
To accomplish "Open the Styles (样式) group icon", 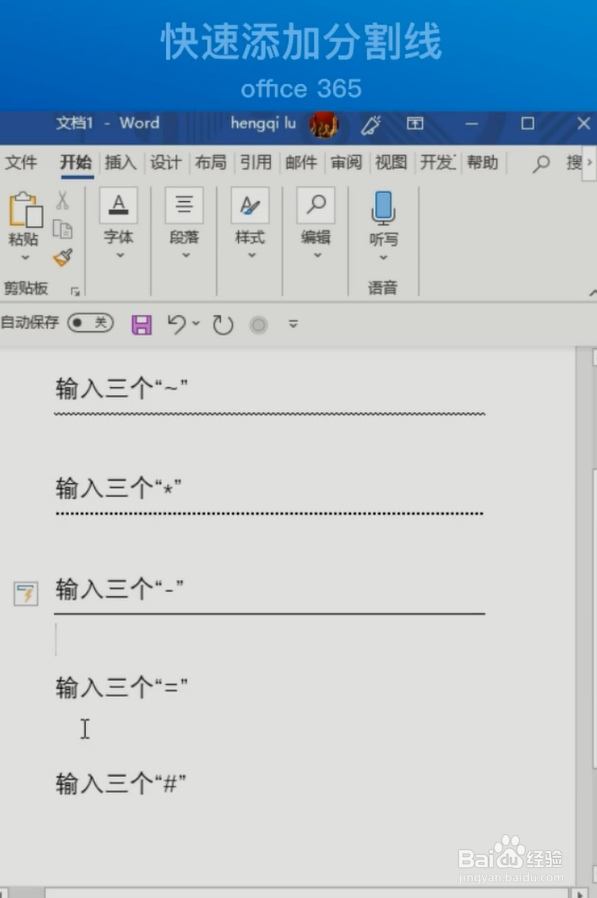I will [x=250, y=205].
